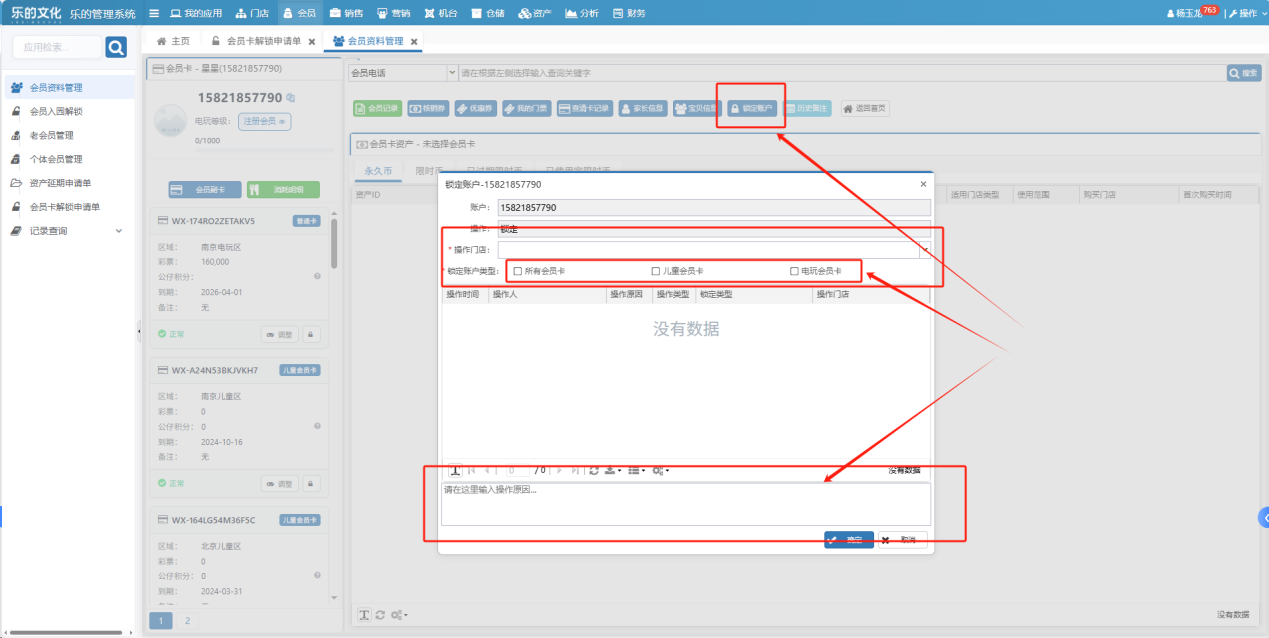Click refresh icon in the dialog pager toolbar

pos(593,470)
